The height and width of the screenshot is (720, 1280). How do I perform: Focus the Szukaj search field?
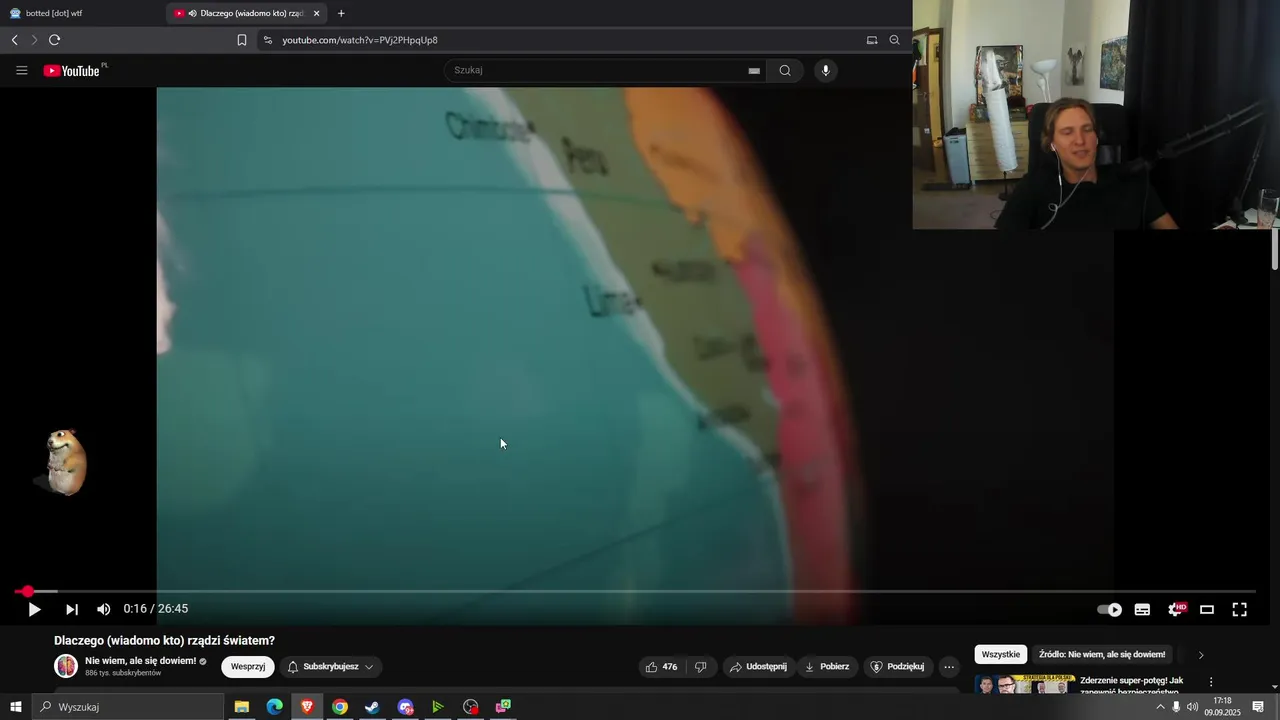[595, 70]
